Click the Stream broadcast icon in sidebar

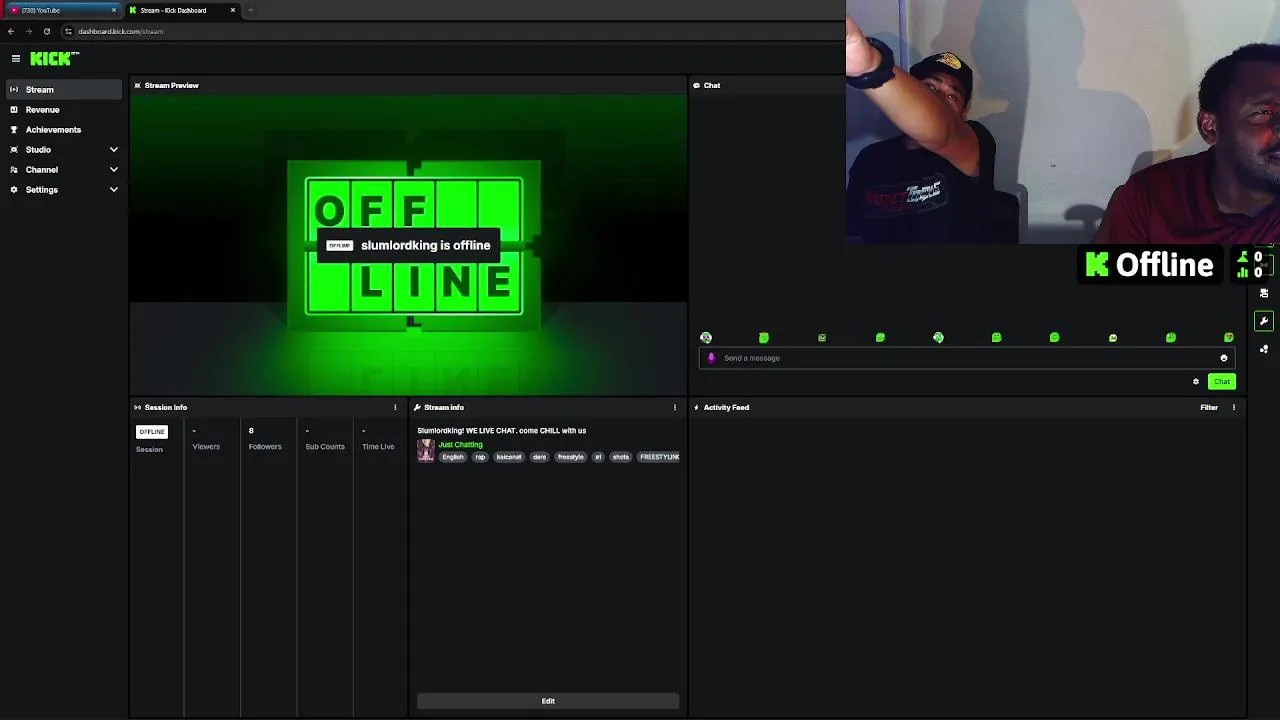[x=14, y=90]
